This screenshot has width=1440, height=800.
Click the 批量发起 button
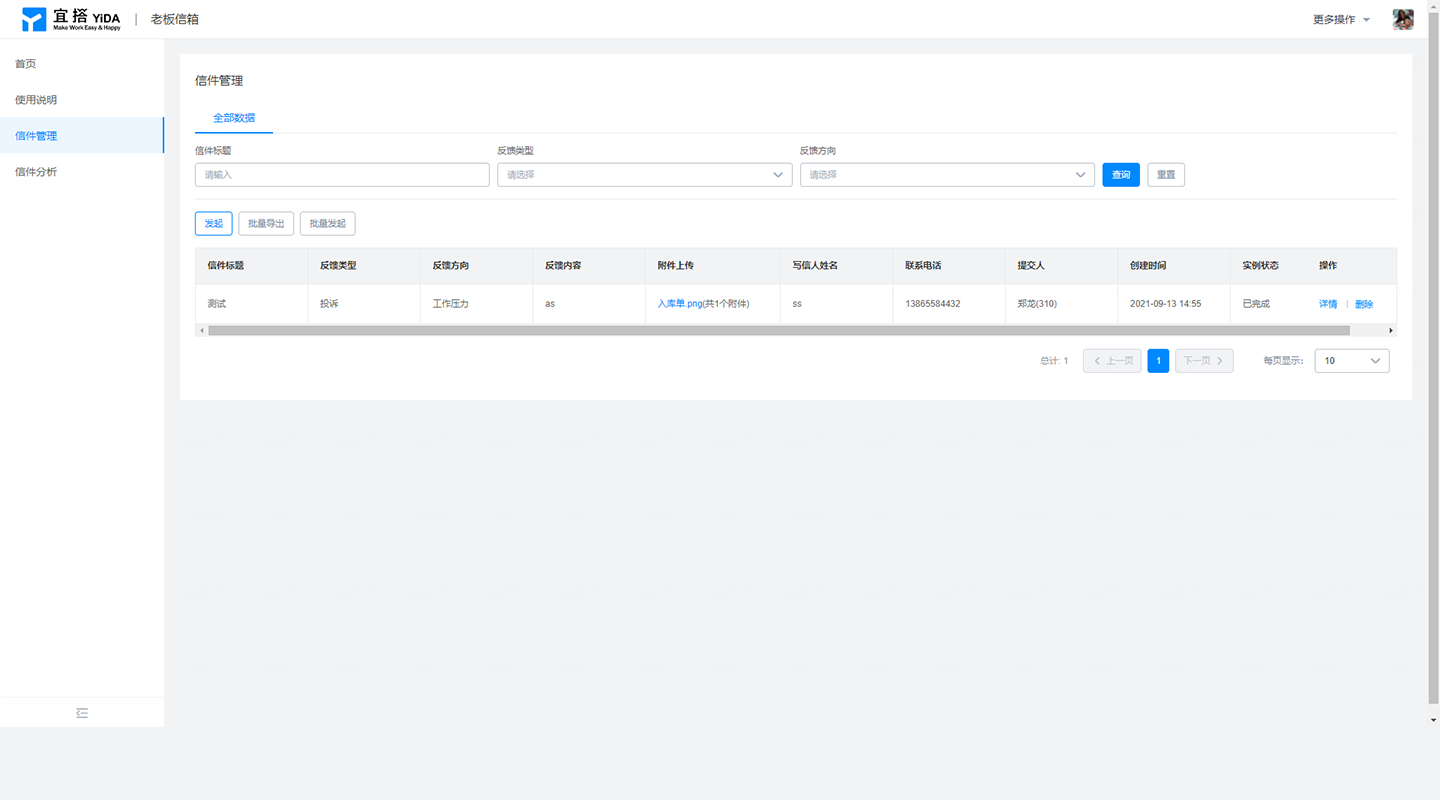tap(328, 224)
